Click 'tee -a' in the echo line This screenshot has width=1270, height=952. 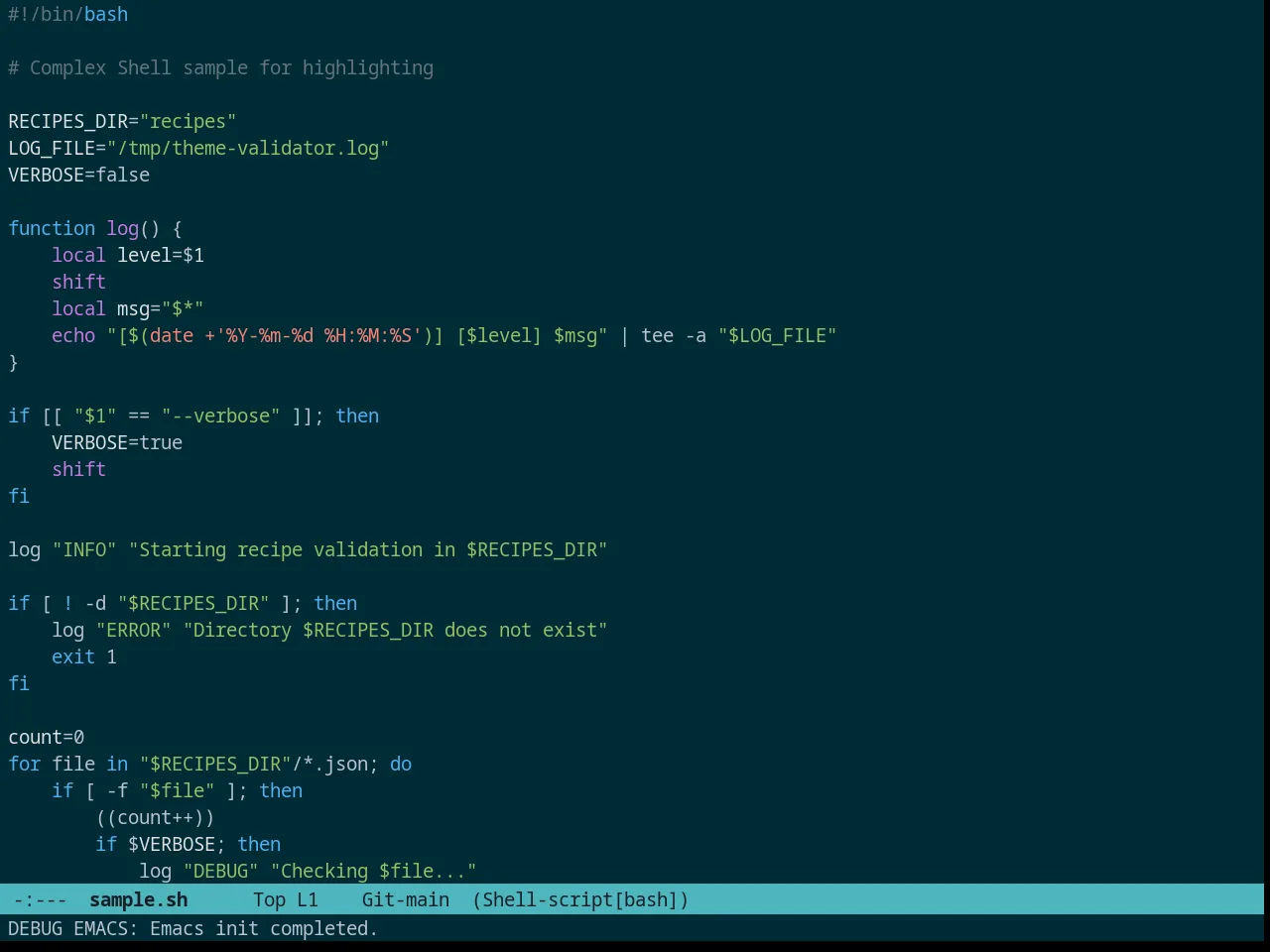tap(674, 335)
